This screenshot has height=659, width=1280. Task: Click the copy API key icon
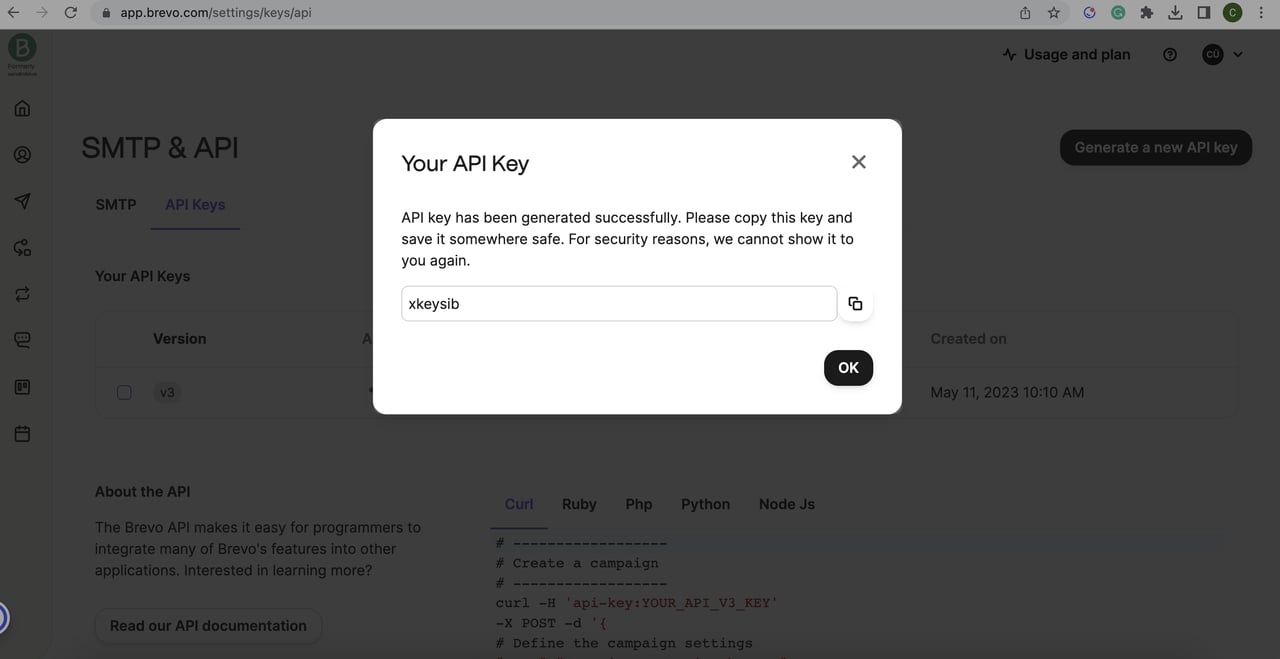pos(856,303)
